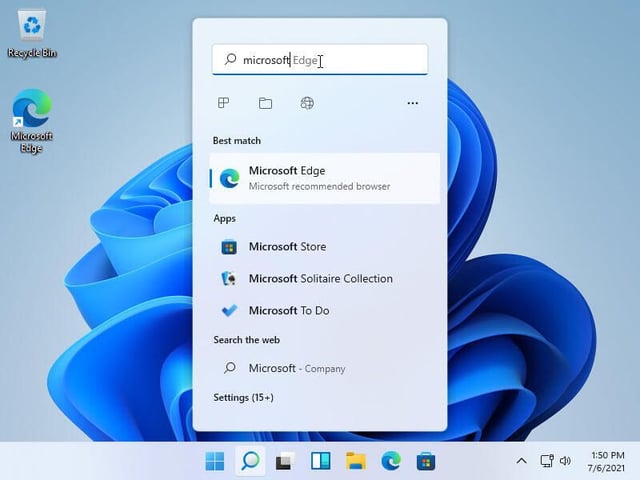The height and width of the screenshot is (480, 640).
Task: Expand the Settings (15+) results group
Action: [x=243, y=397]
